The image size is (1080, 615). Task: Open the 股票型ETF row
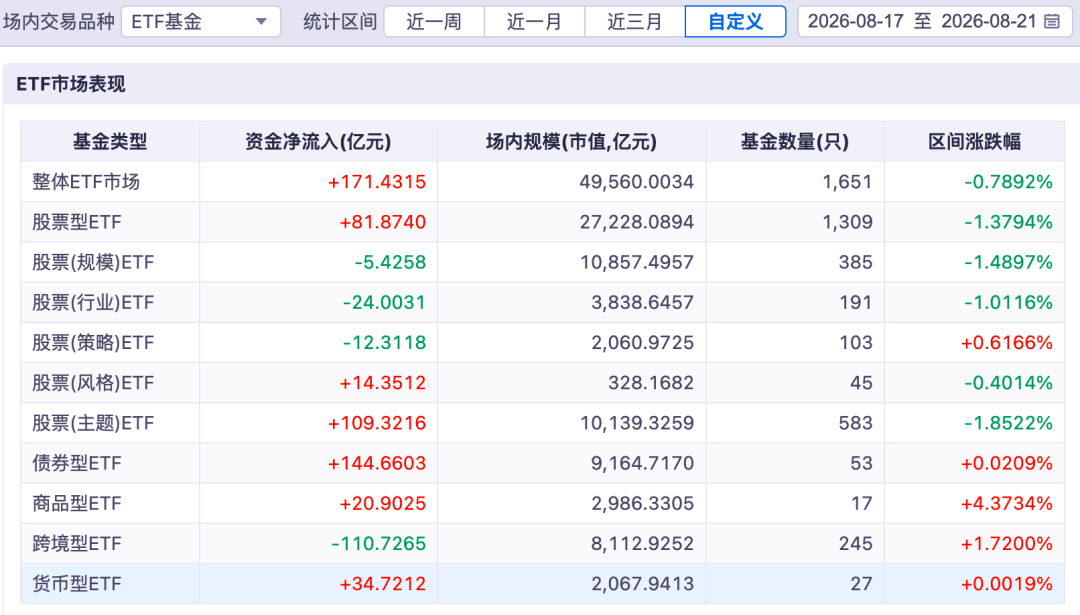coord(543,222)
